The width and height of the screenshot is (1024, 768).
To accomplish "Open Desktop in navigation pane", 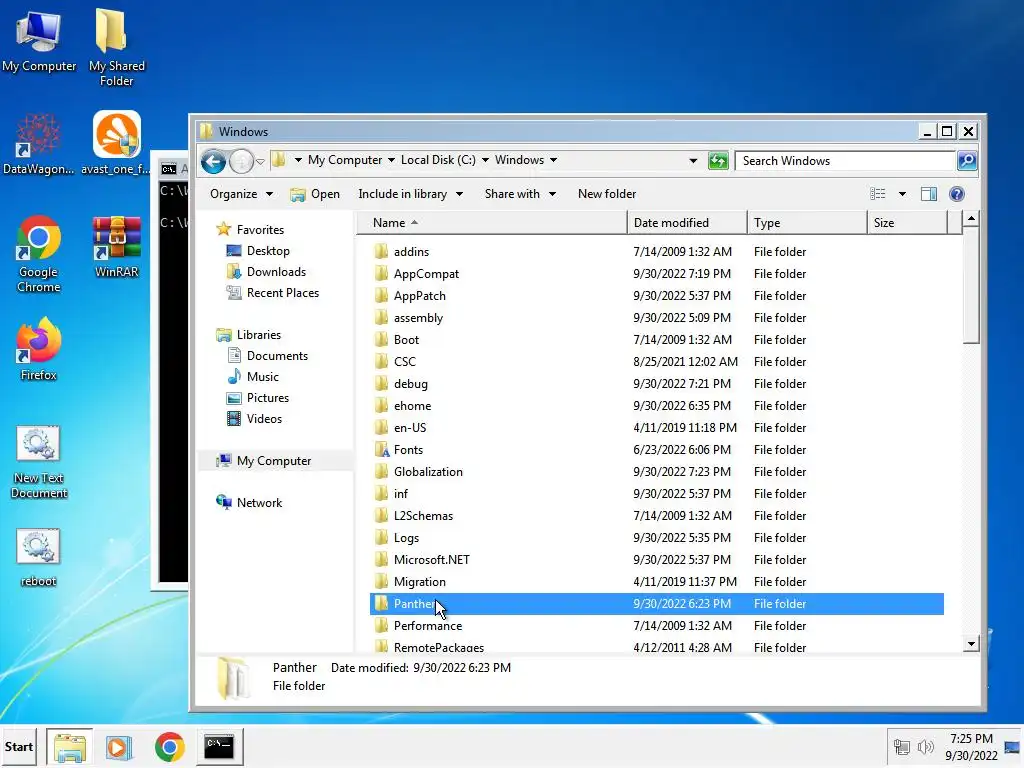I will [258, 251].
